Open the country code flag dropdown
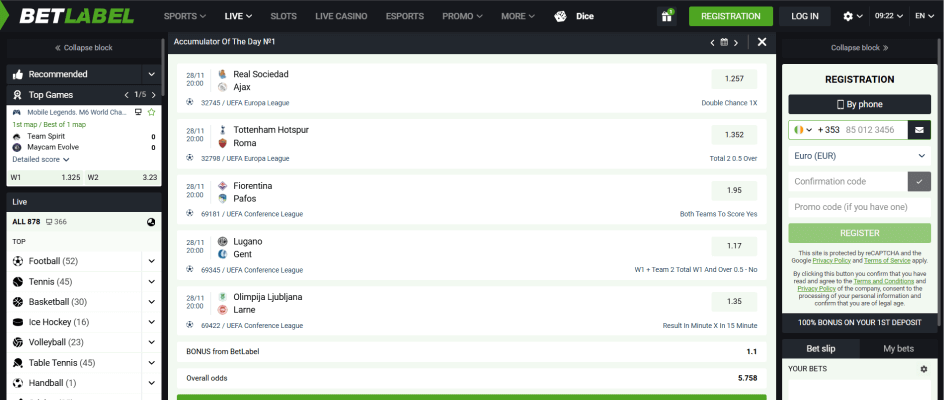 [x=803, y=130]
